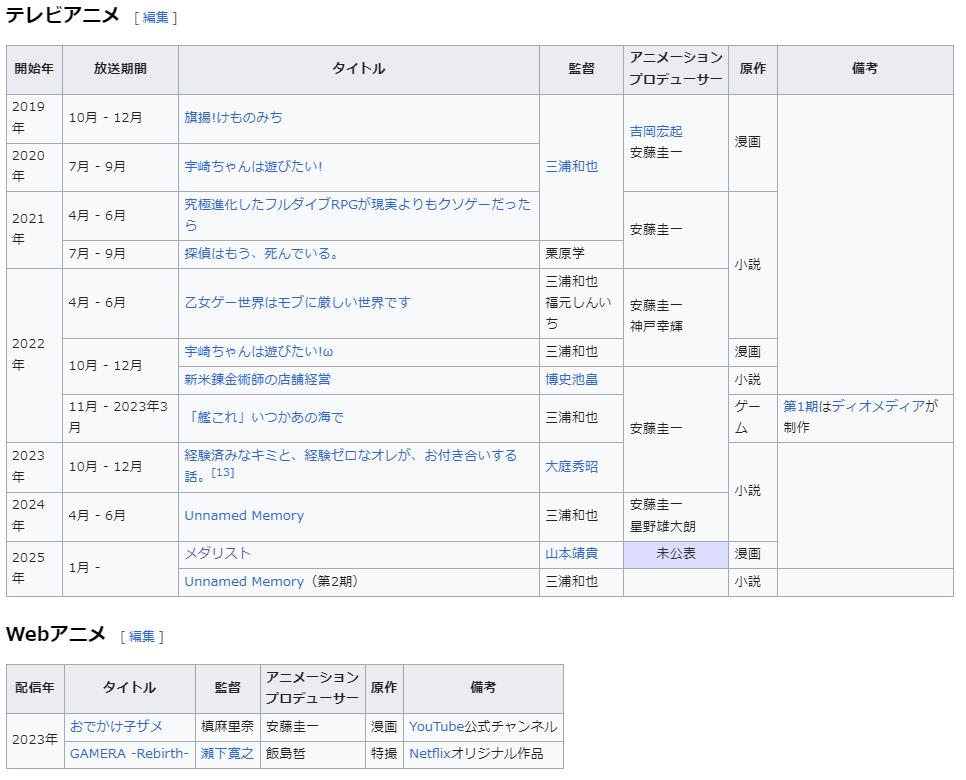Click 宇崎ちゃんは遊びたい!ω link
This screenshot has height=780, width=966.
tap(258, 351)
